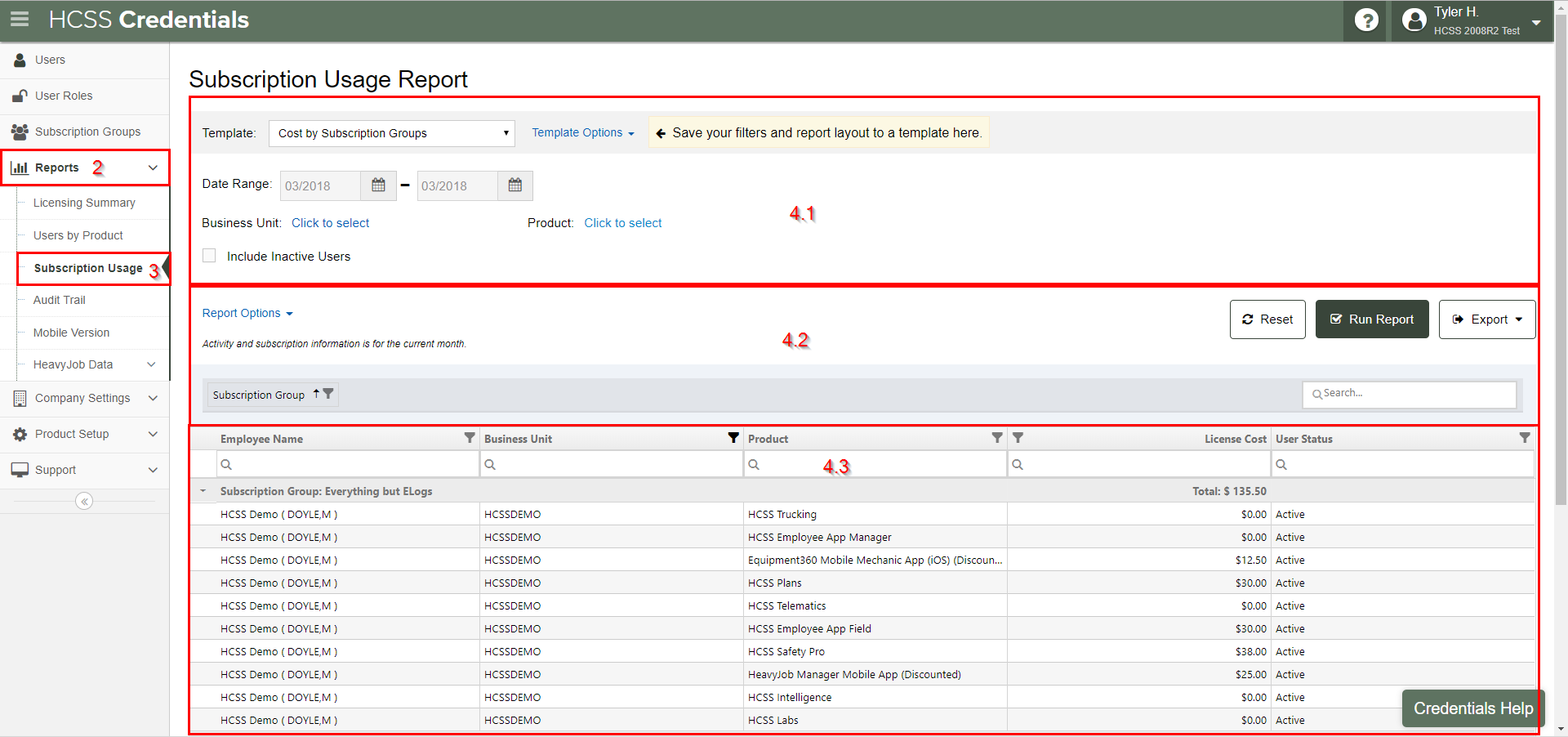This screenshot has height=737, width=1568.
Task: Expand the Template Options menu
Action: pyautogui.click(x=582, y=132)
